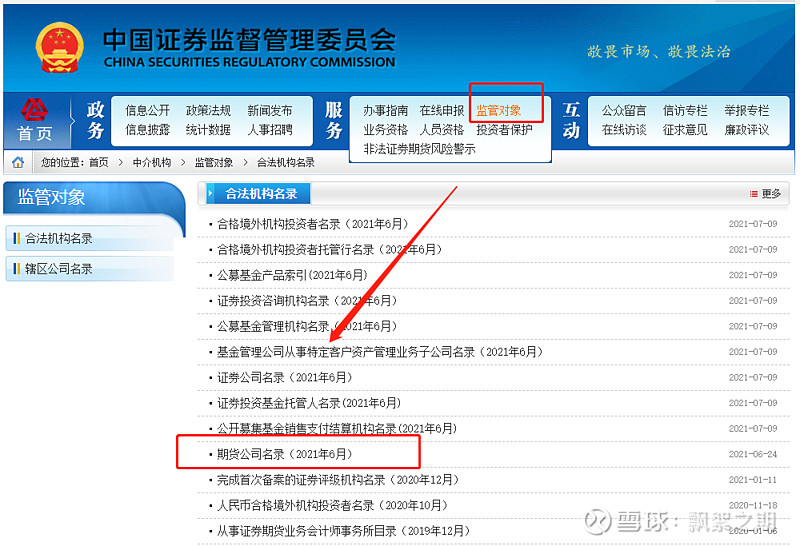Open 新闻发布 menu item
This screenshot has height=546, width=800.
[269, 110]
